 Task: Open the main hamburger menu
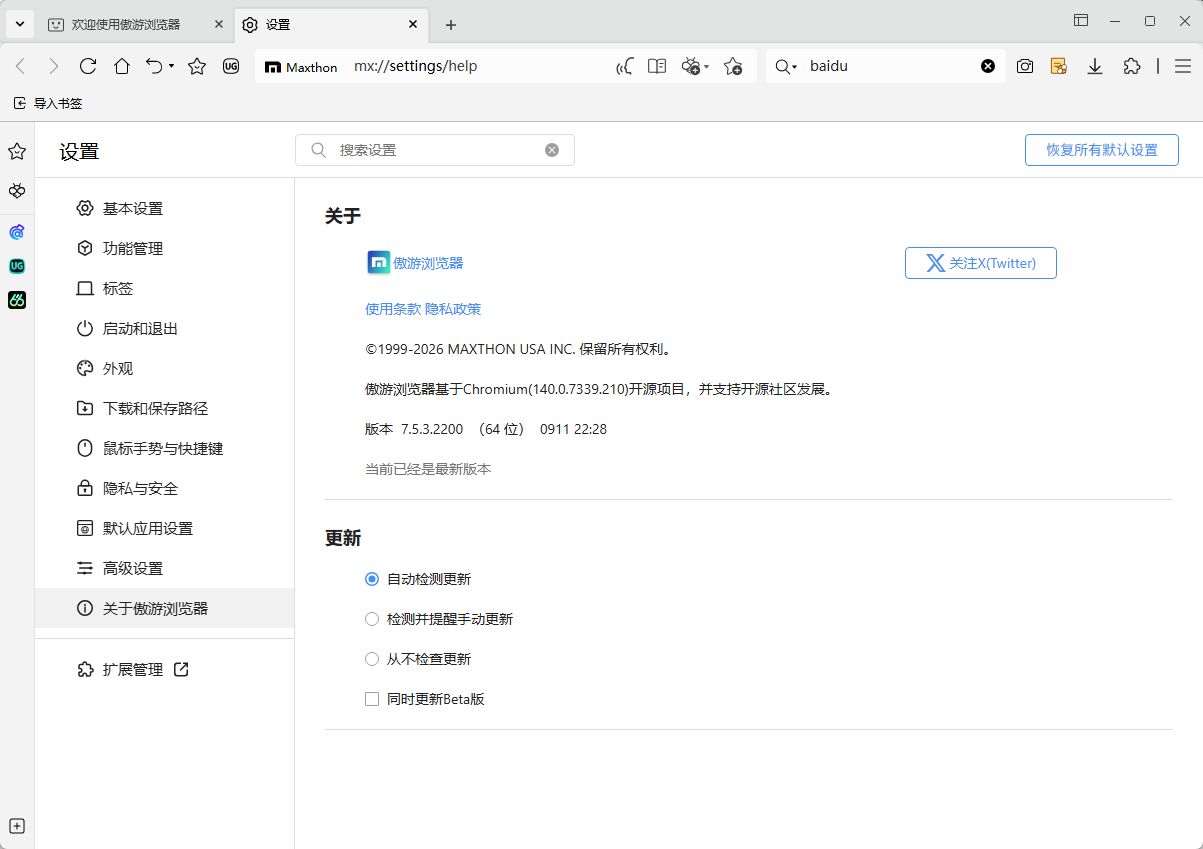pos(1183,66)
